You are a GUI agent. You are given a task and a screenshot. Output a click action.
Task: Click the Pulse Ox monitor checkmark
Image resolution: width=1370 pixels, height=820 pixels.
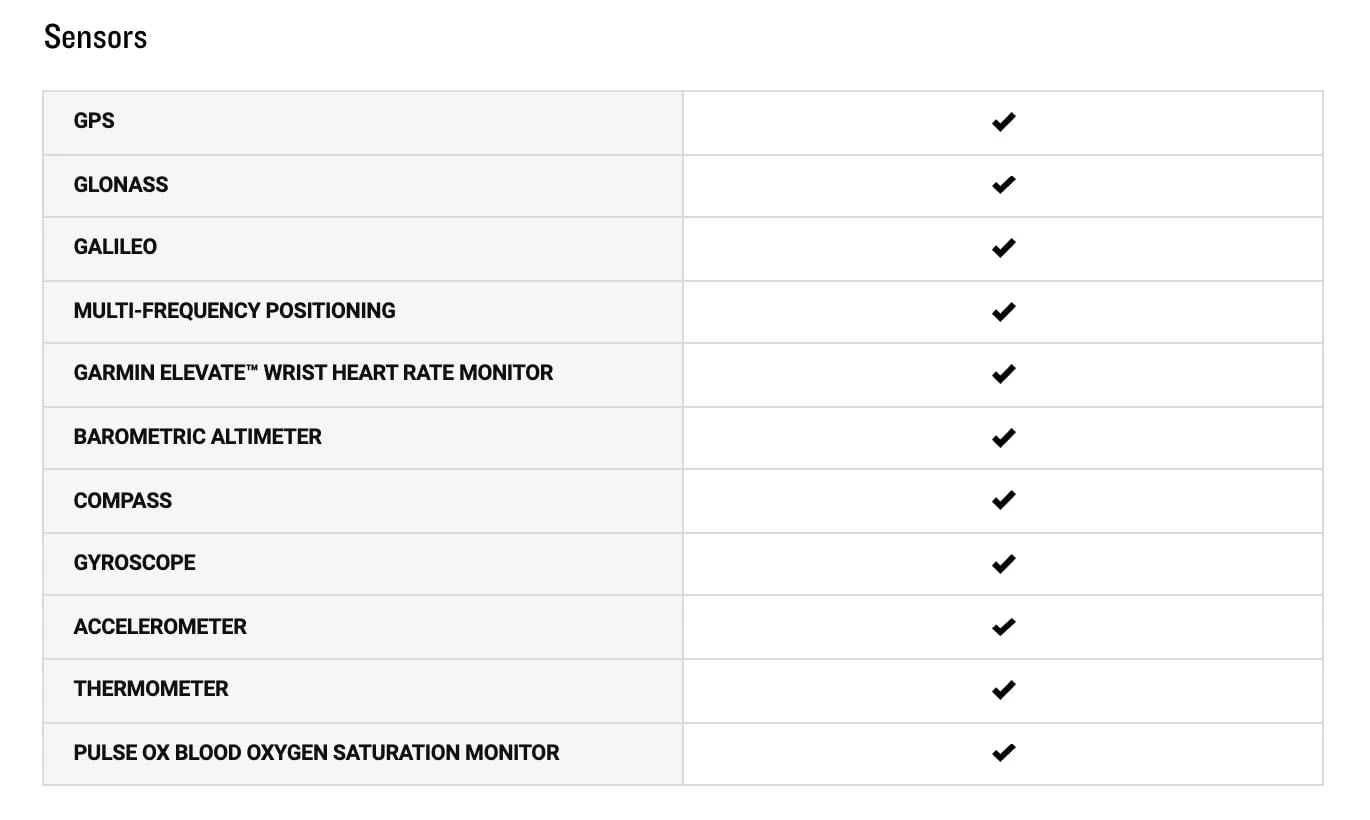(1003, 752)
